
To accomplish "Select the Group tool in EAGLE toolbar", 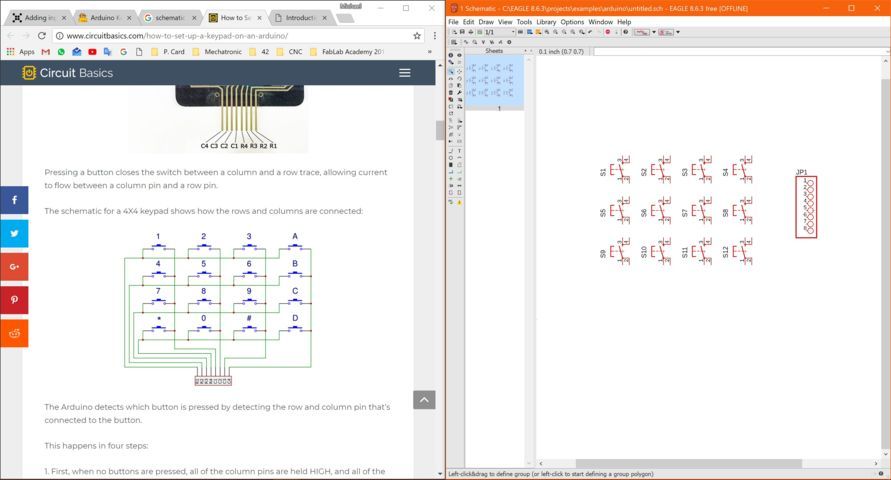I will pos(451,72).
